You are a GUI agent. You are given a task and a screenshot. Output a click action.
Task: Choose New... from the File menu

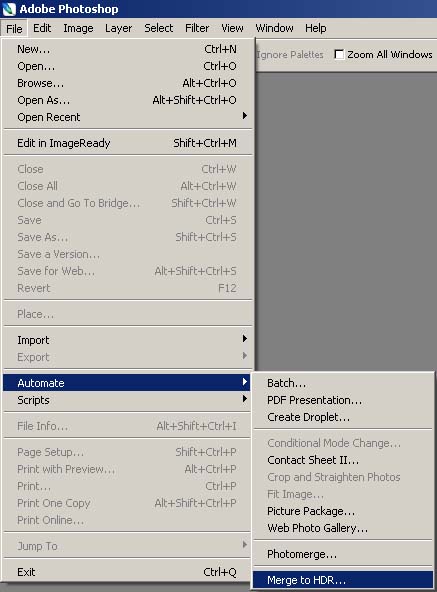coord(127,49)
